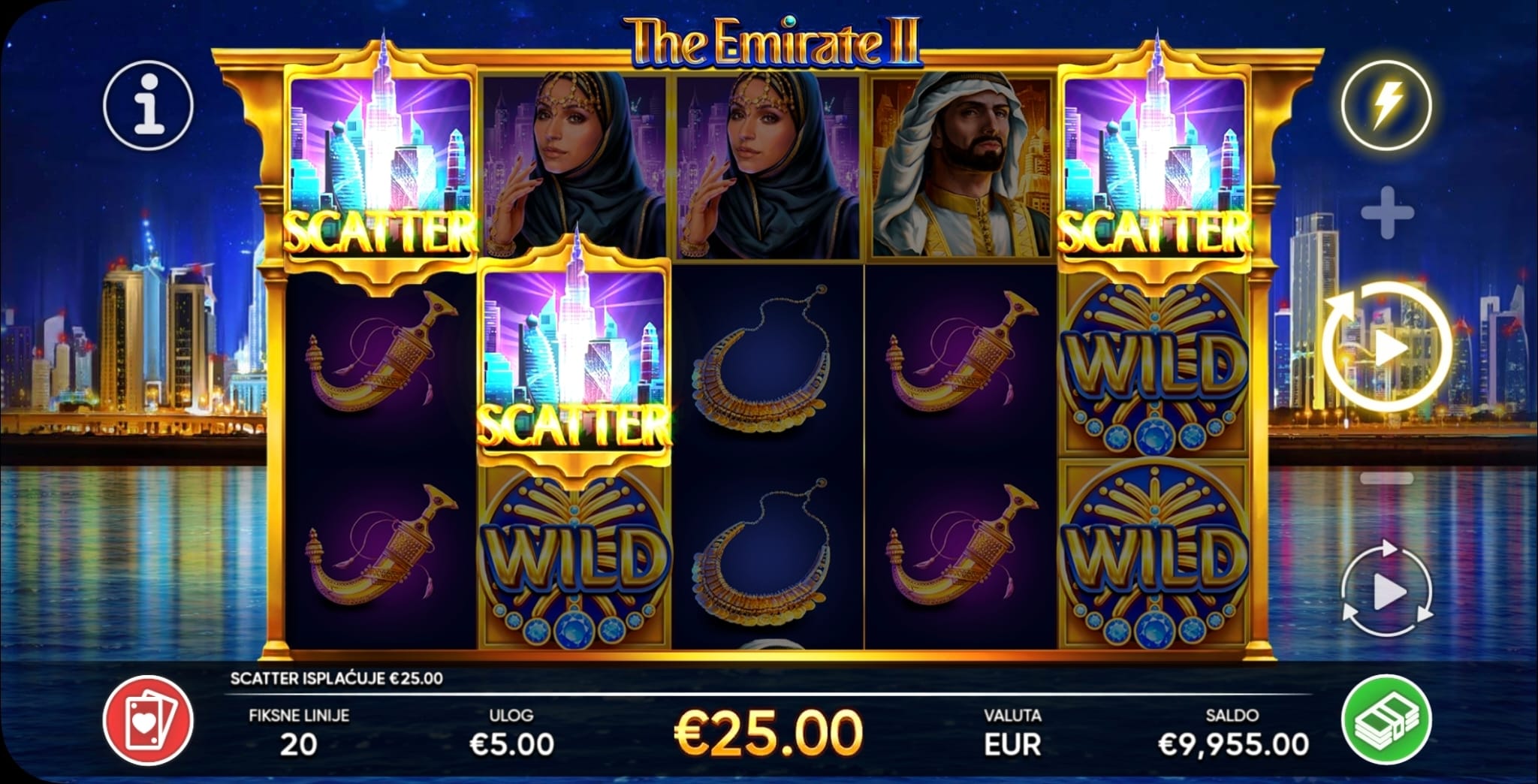
Task: Click the EUR currency label
Action: coord(1012,744)
